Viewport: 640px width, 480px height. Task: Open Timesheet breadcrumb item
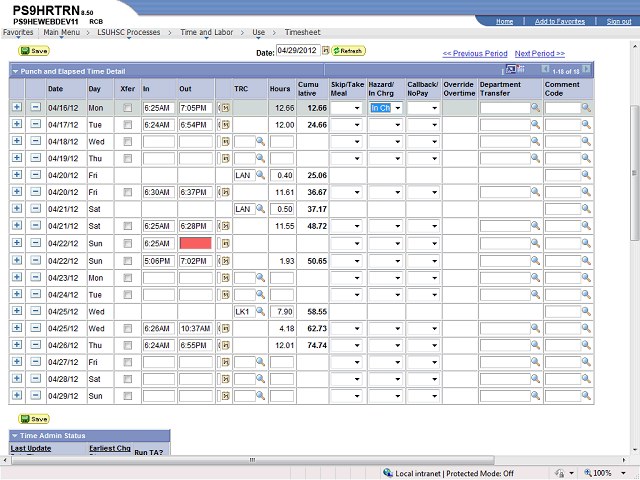pos(302,32)
